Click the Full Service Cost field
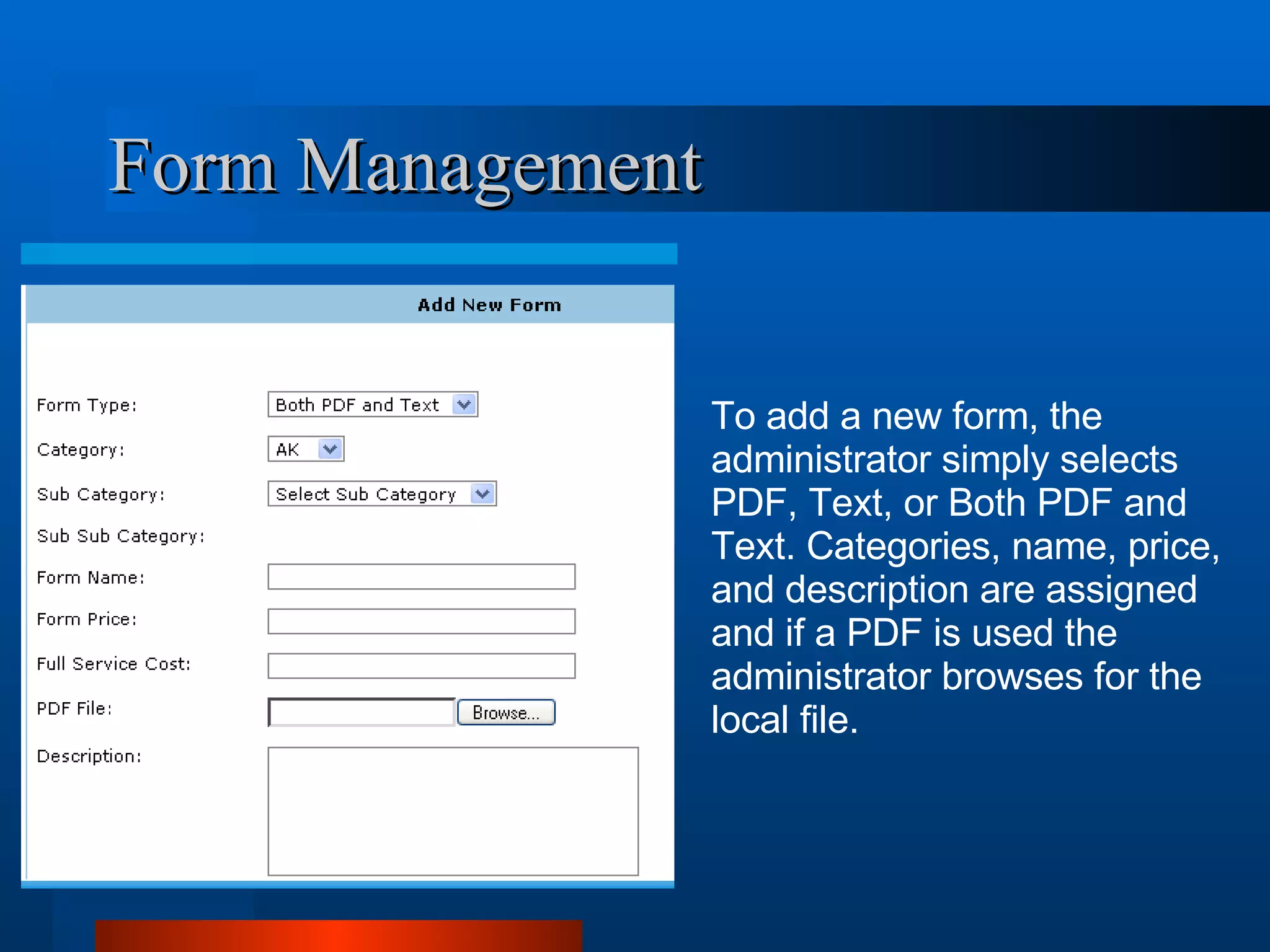The height and width of the screenshot is (952, 1270). click(x=422, y=666)
